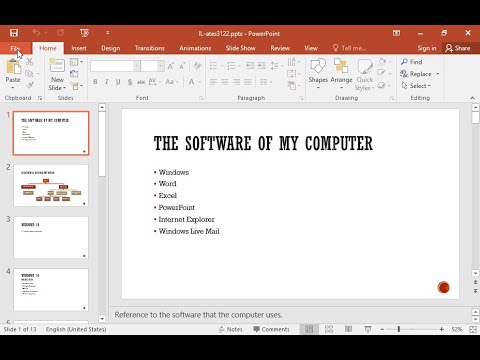Screen dimensions: 480x360
Task: Click the New Slide icon
Action: pyautogui.click(x=57, y=66)
